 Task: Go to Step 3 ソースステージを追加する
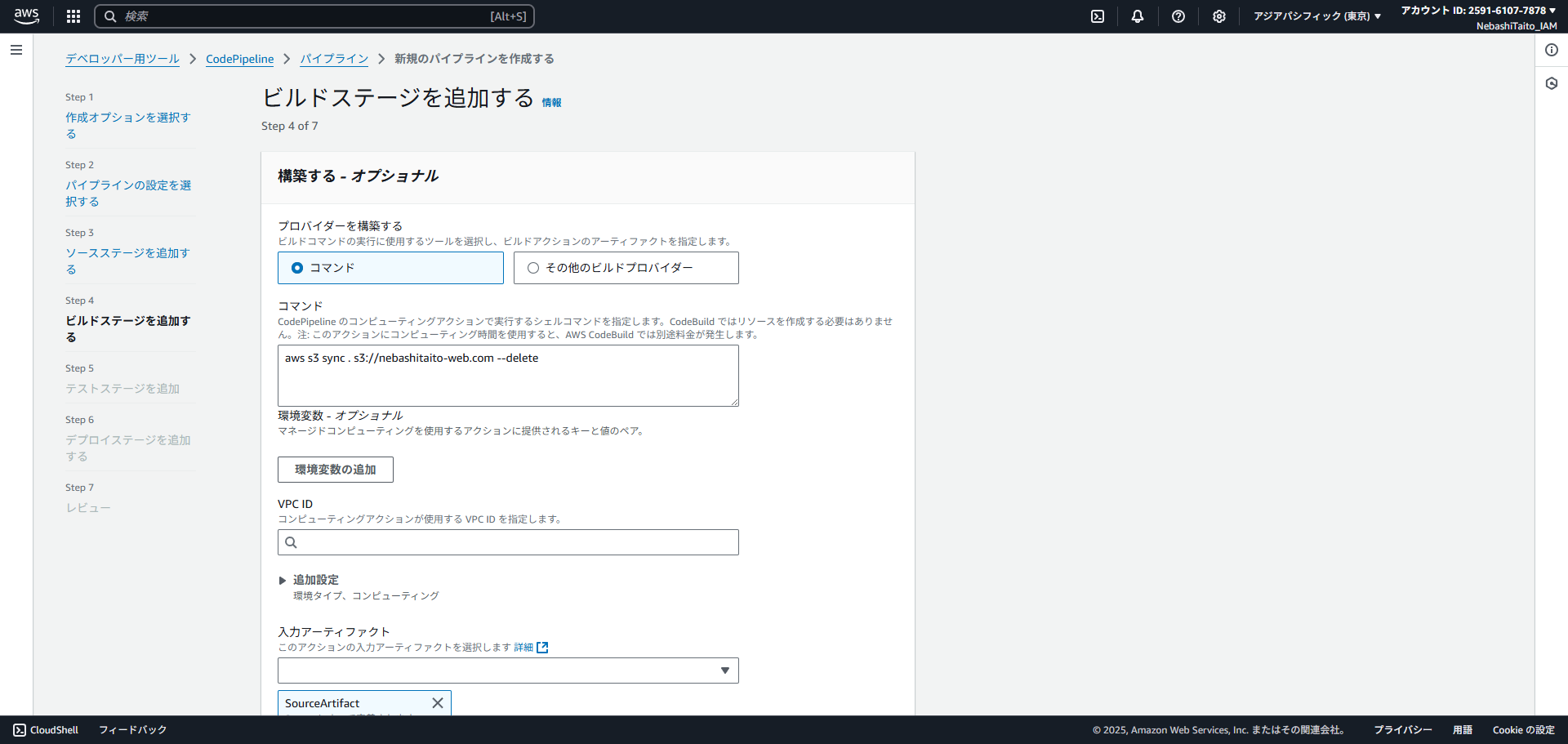(128, 261)
